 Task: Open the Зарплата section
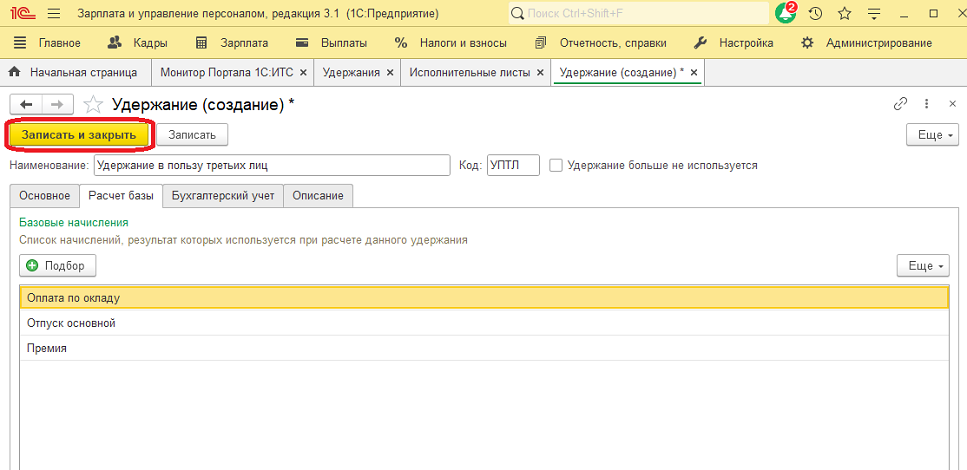pos(232,43)
